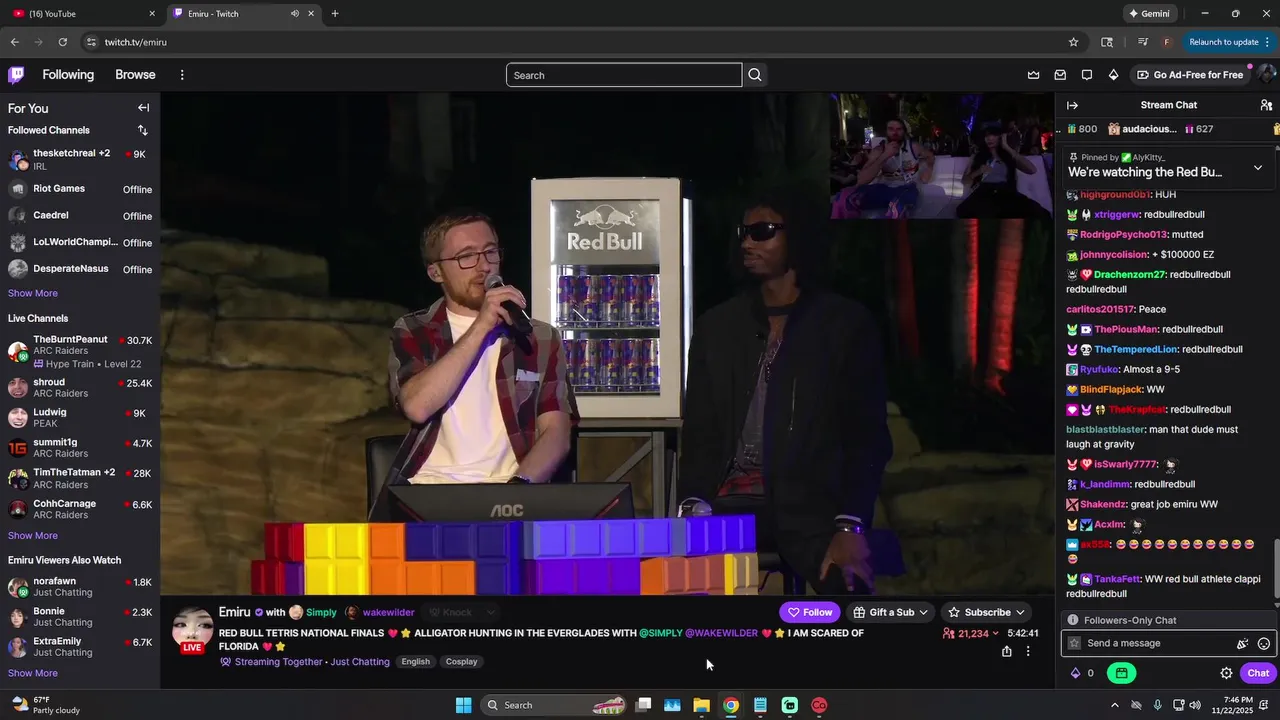
Task: Expand the 21,234 viewer count
Action: 970,634
